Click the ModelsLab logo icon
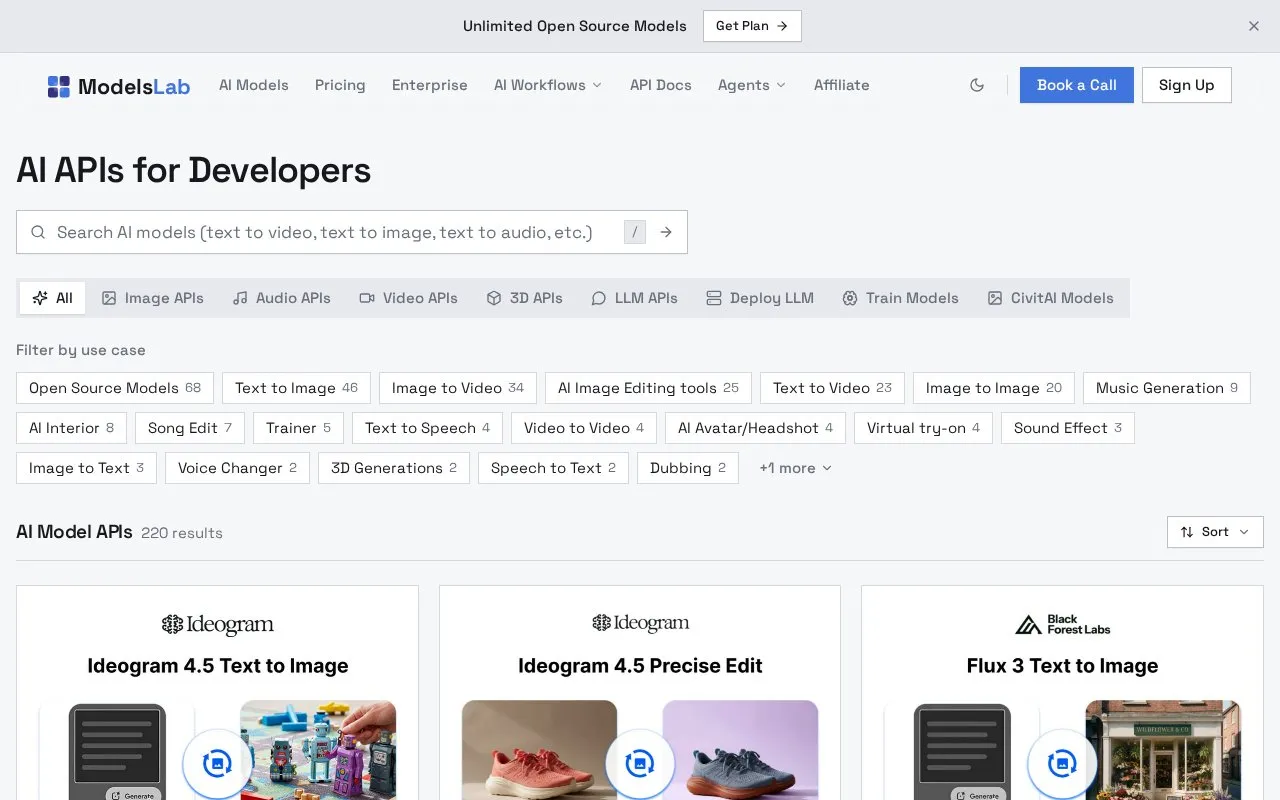The height and width of the screenshot is (800, 1280). click(x=59, y=86)
